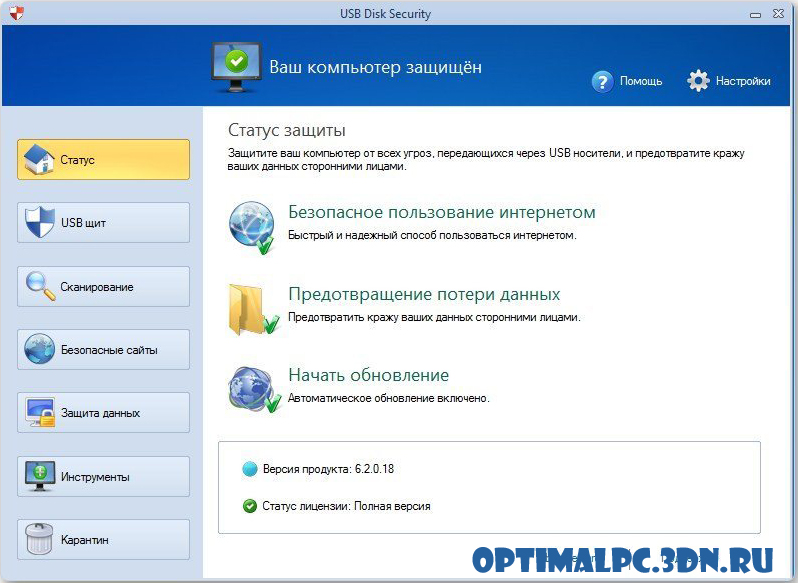The width and height of the screenshot is (798, 583).
Task: Open the USB щит section
Action: tap(103, 222)
